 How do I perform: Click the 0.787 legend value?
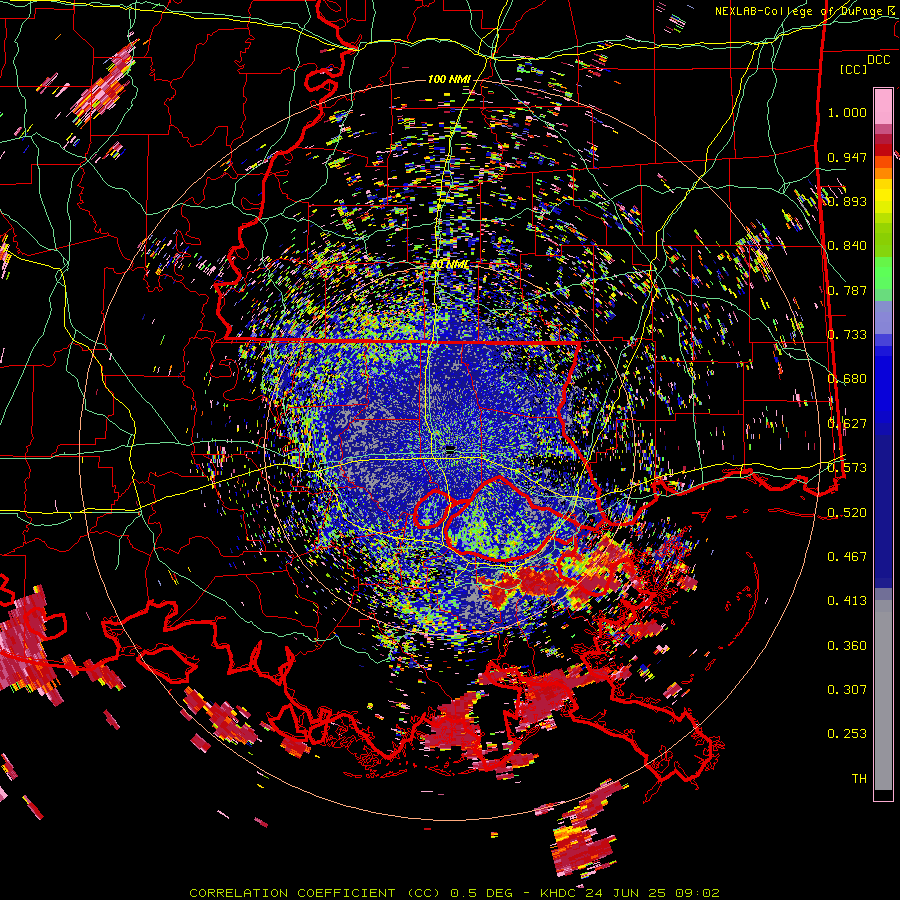(x=847, y=290)
